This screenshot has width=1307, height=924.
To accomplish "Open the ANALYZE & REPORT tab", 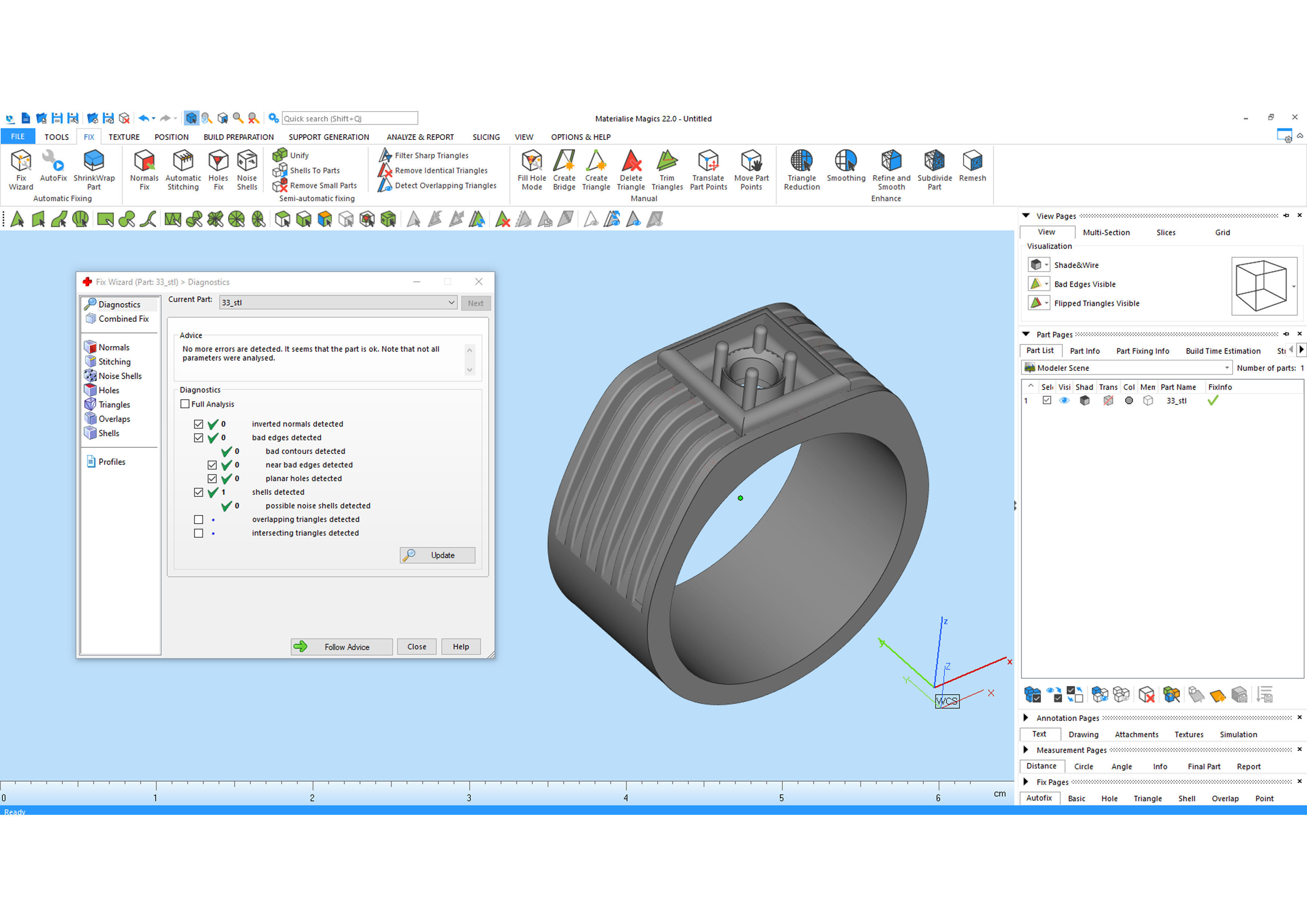I will pyautogui.click(x=420, y=137).
